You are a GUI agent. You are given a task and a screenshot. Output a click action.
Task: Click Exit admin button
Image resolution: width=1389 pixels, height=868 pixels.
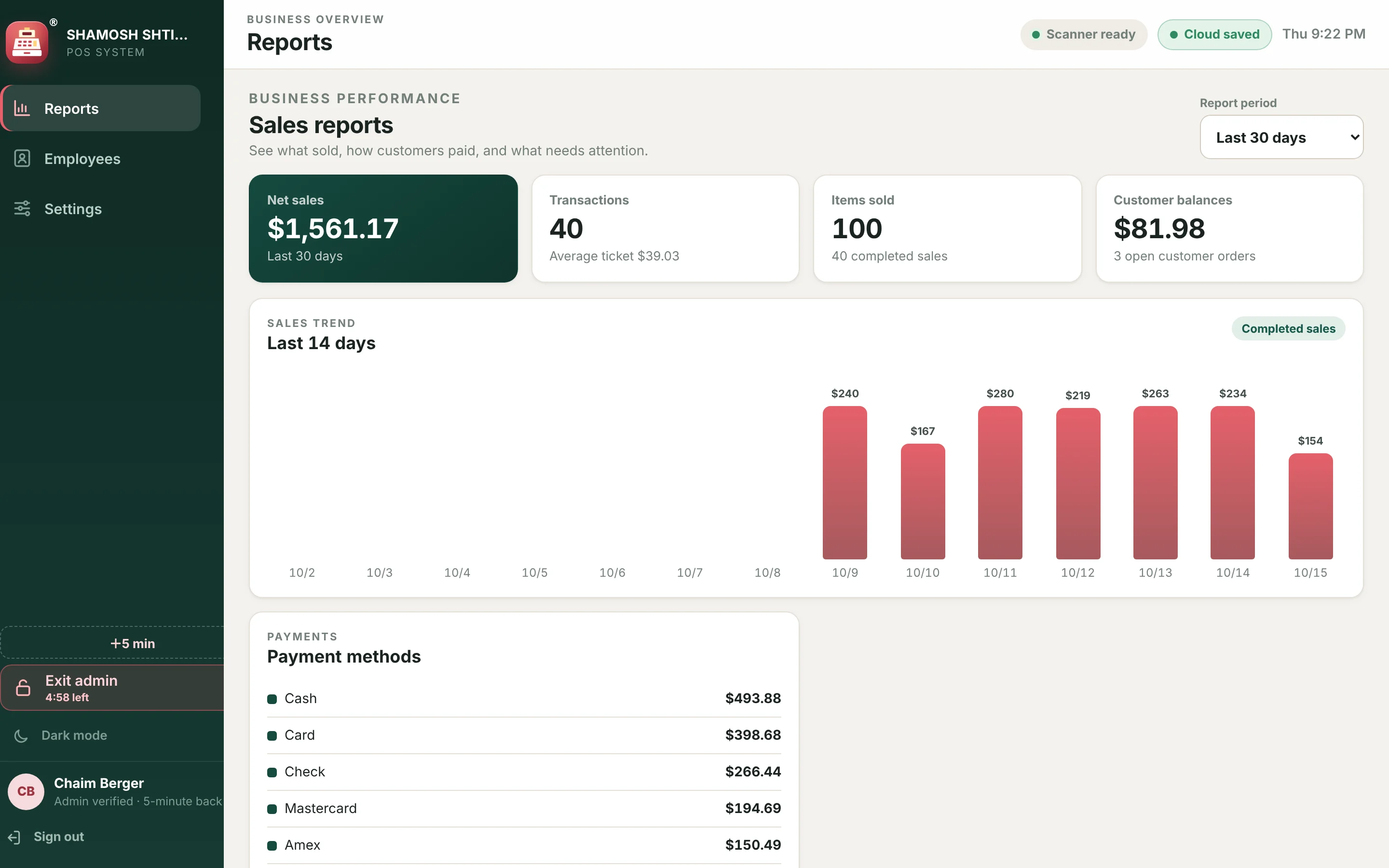(112, 687)
